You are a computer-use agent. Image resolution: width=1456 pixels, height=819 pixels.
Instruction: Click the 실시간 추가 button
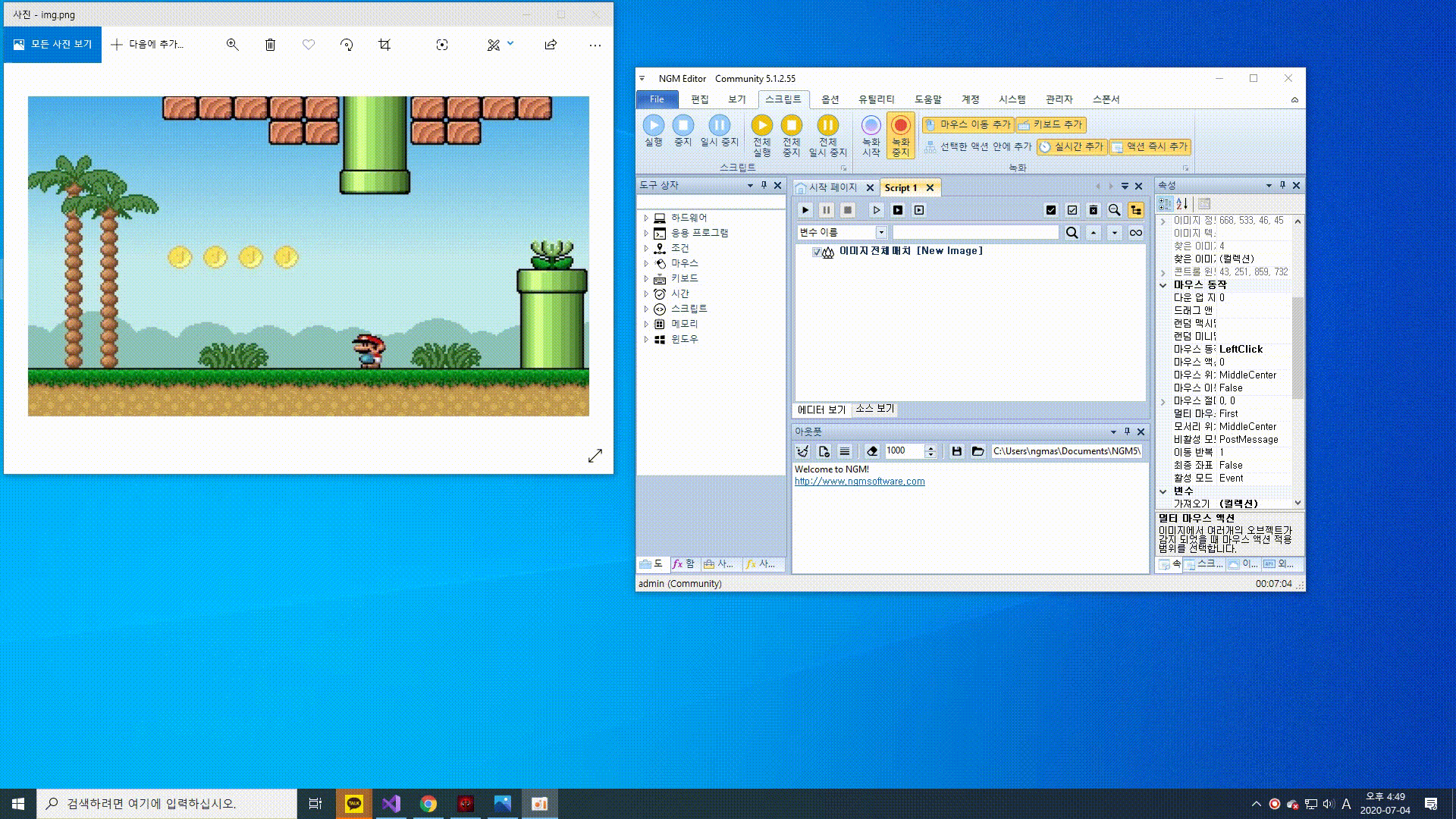pos(1072,146)
